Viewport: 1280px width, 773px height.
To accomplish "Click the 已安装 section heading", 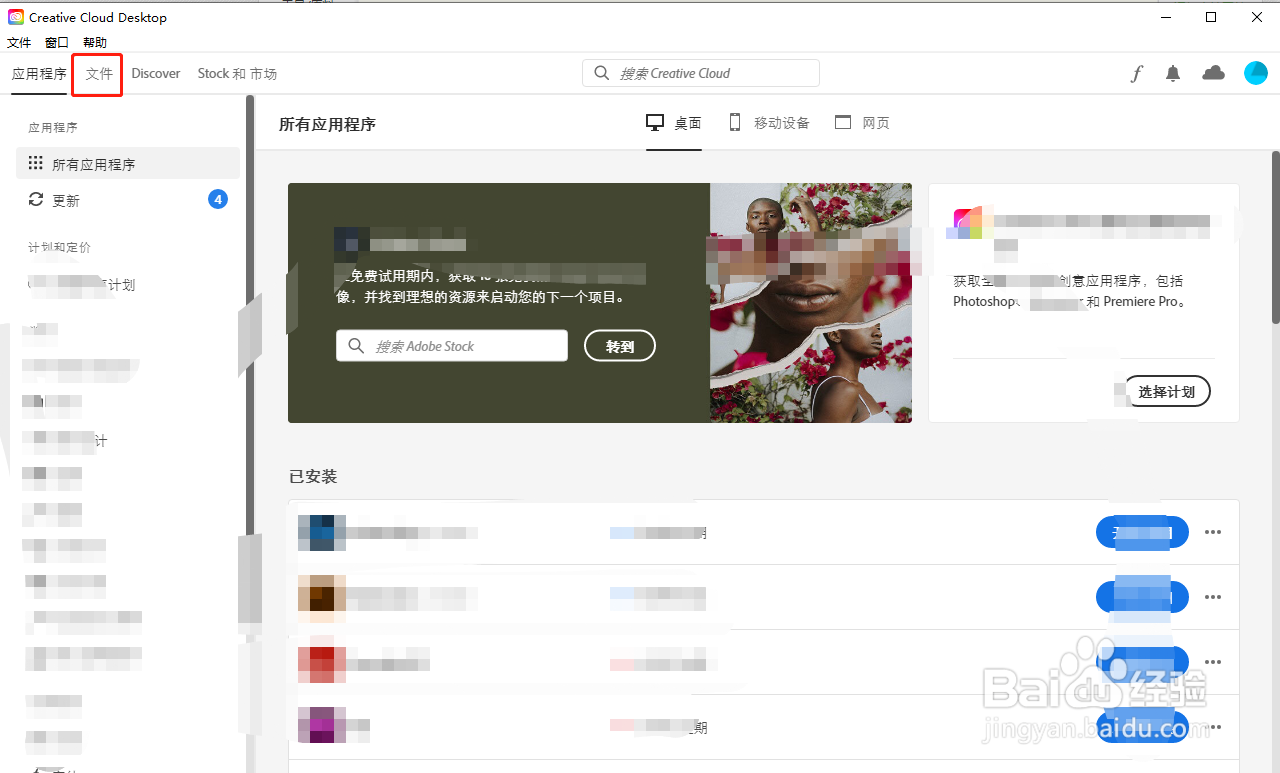I will coord(313,477).
